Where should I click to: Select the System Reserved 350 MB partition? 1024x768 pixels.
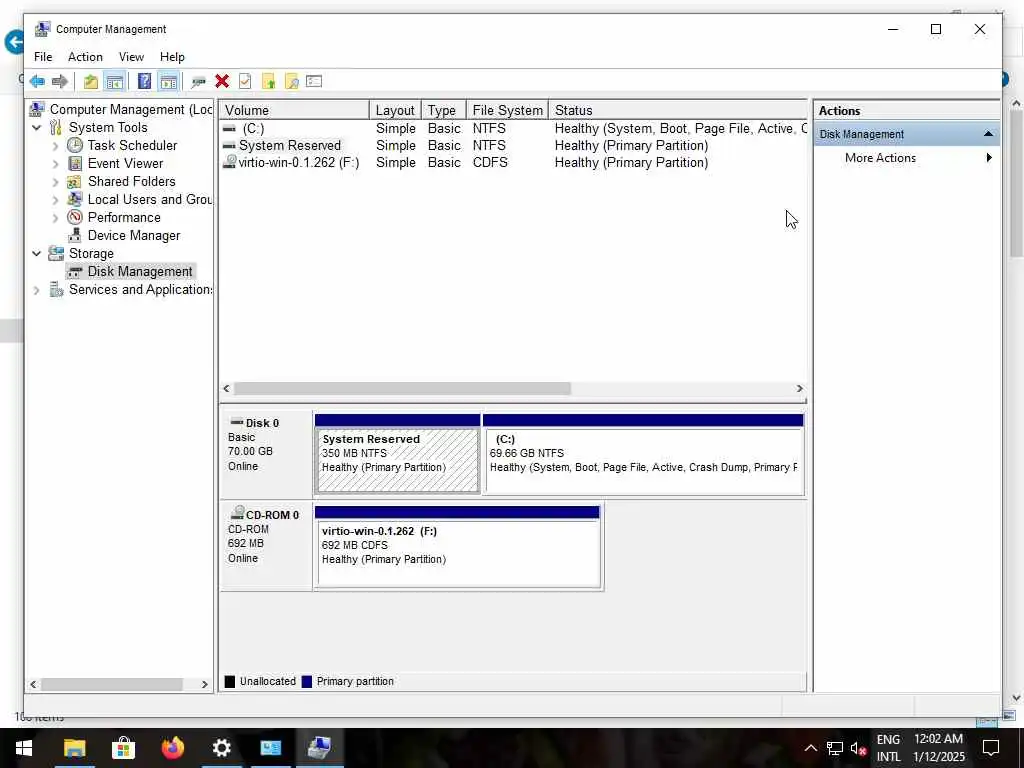397,455
